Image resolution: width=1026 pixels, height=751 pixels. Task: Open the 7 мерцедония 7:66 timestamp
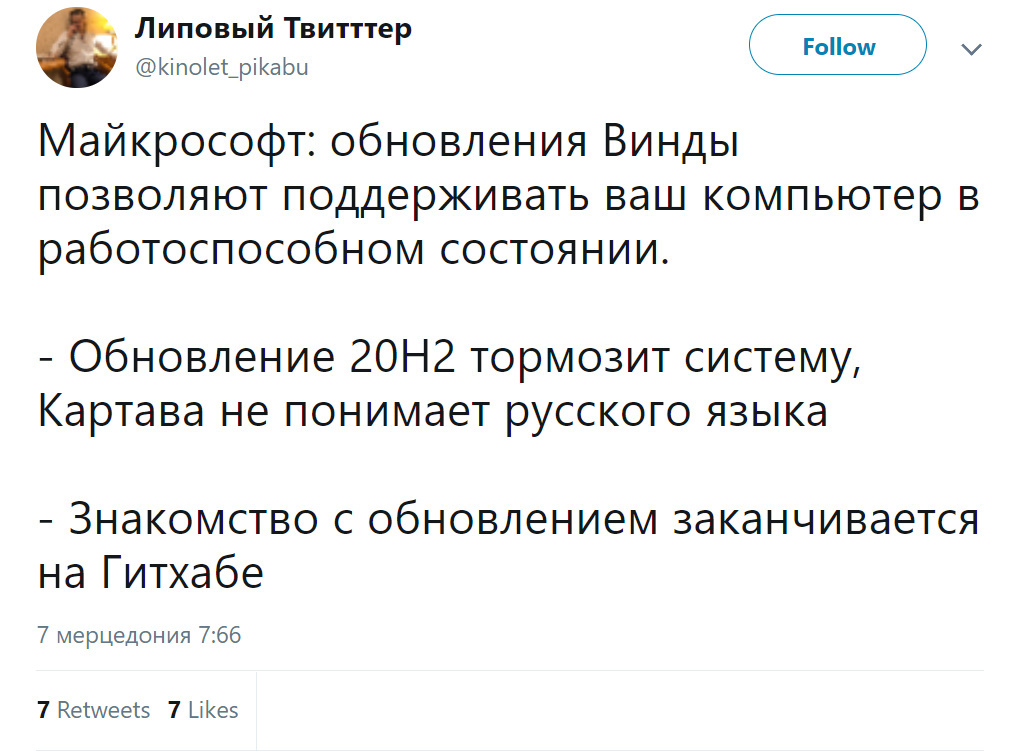click(x=139, y=635)
